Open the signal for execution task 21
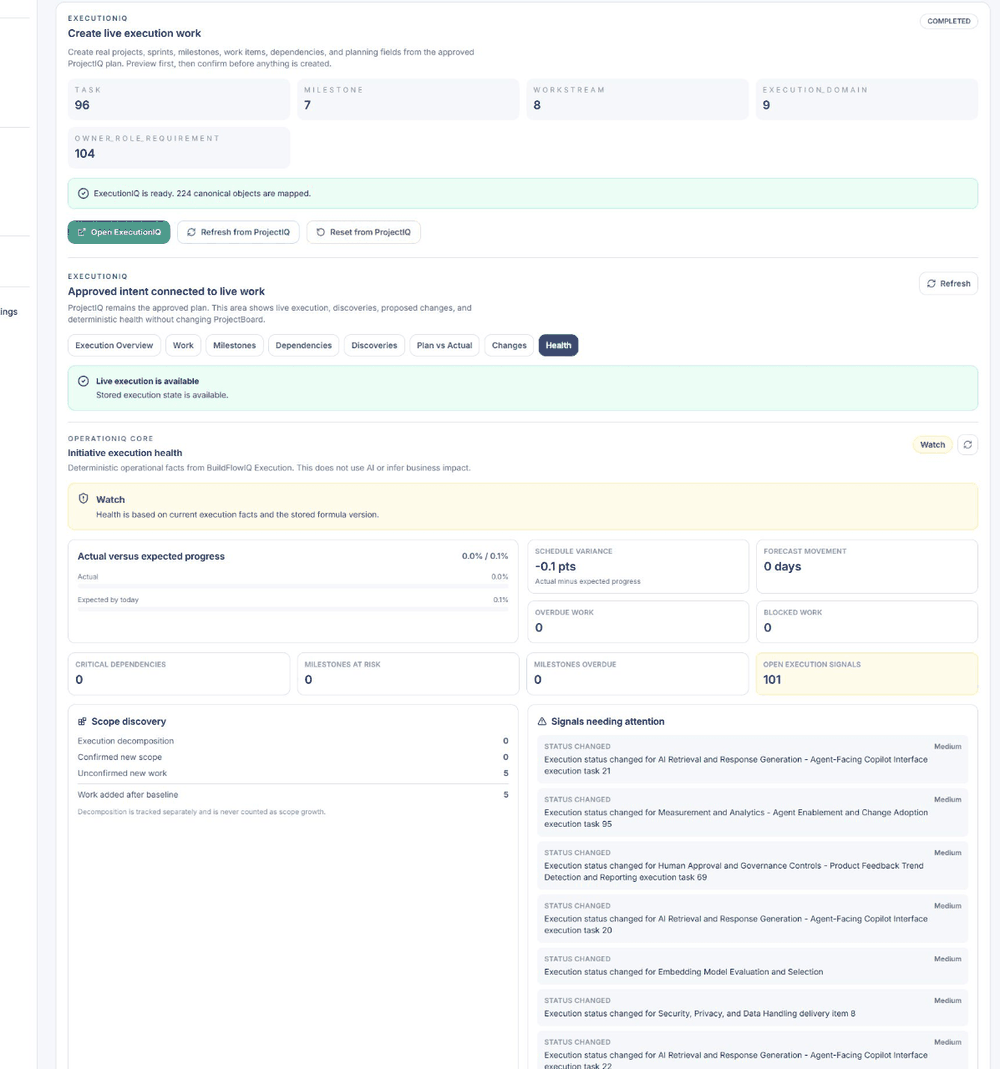The height and width of the screenshot is (1069, 1000). click(x=752, y=759)
